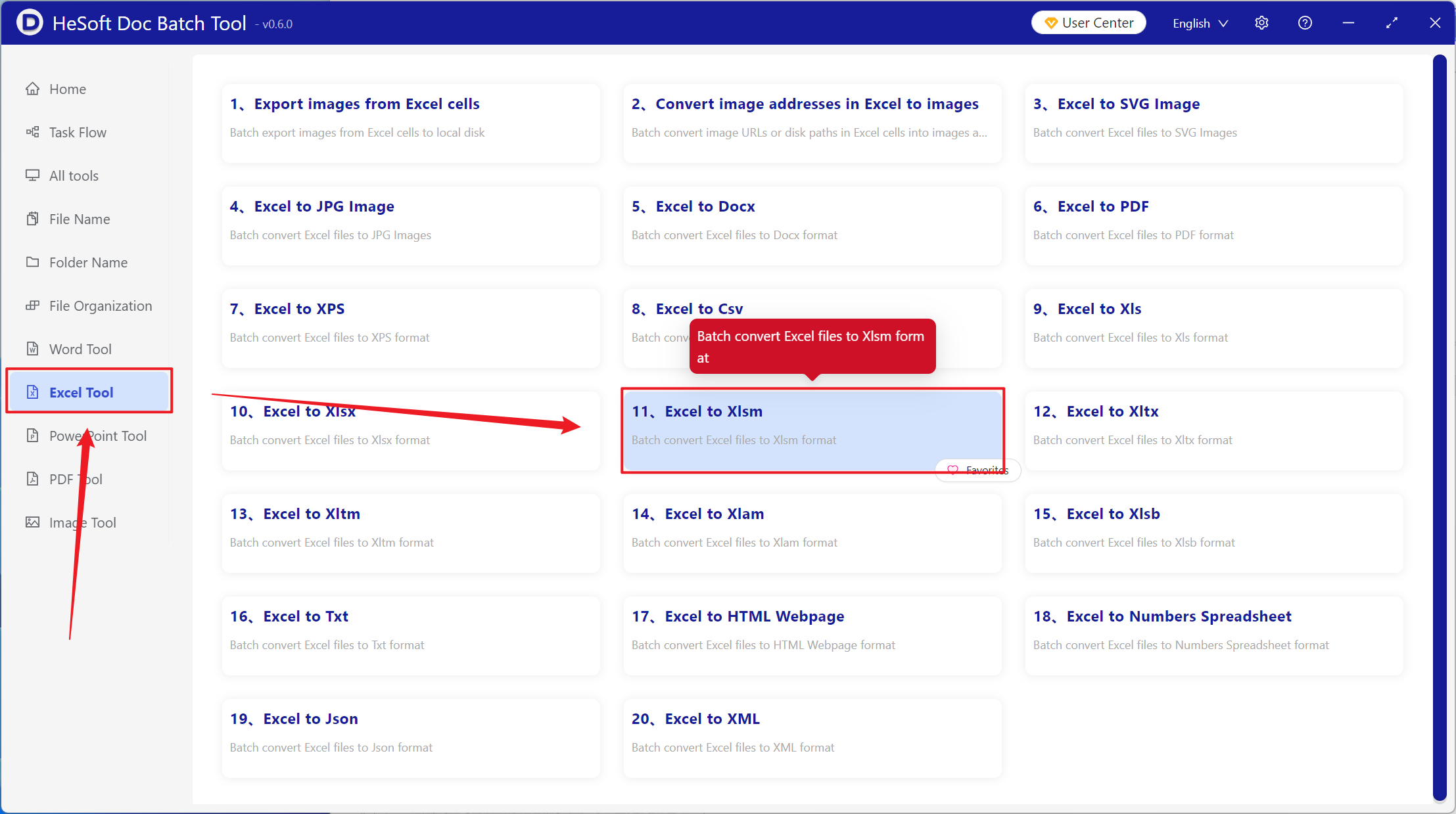1456x814 pixels.
Task: Select Excel Tool in sidebar
Action: 89,392
